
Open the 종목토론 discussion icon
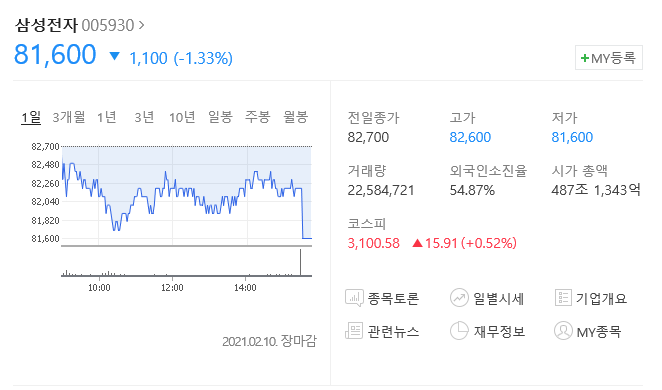tap(354, 298)
